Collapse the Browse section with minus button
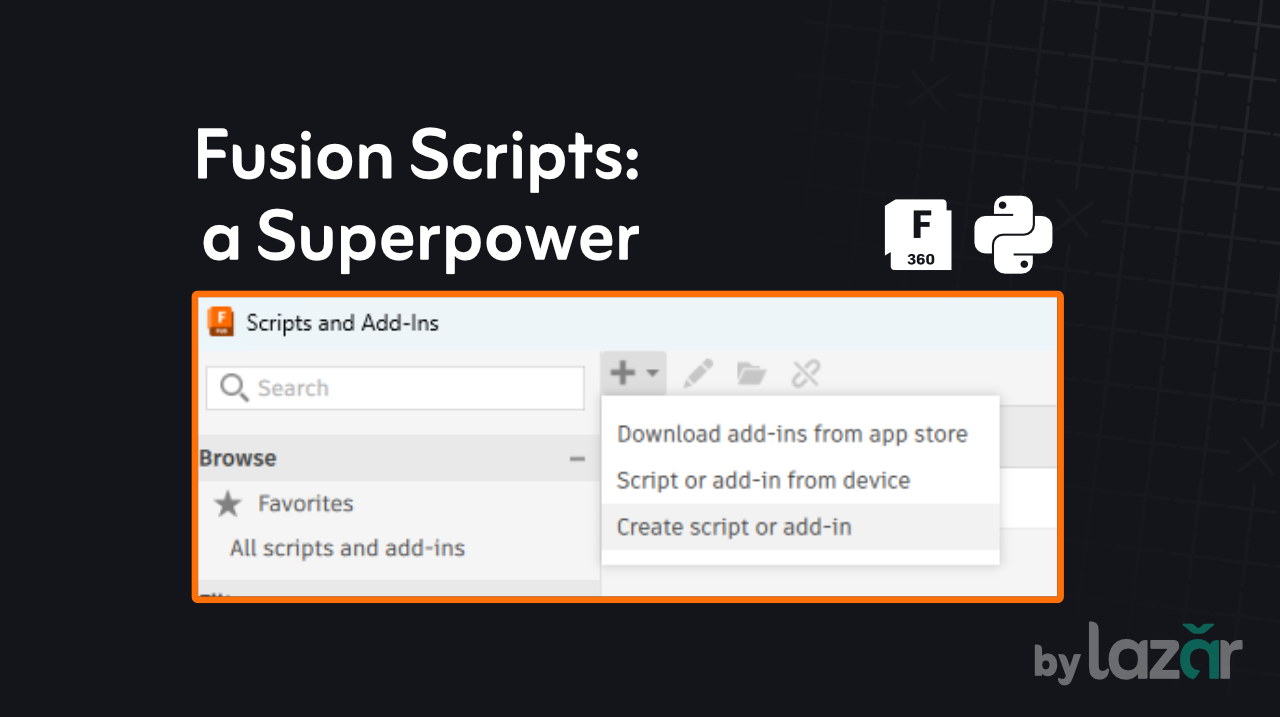1280x717 pixels. [577, 459]
